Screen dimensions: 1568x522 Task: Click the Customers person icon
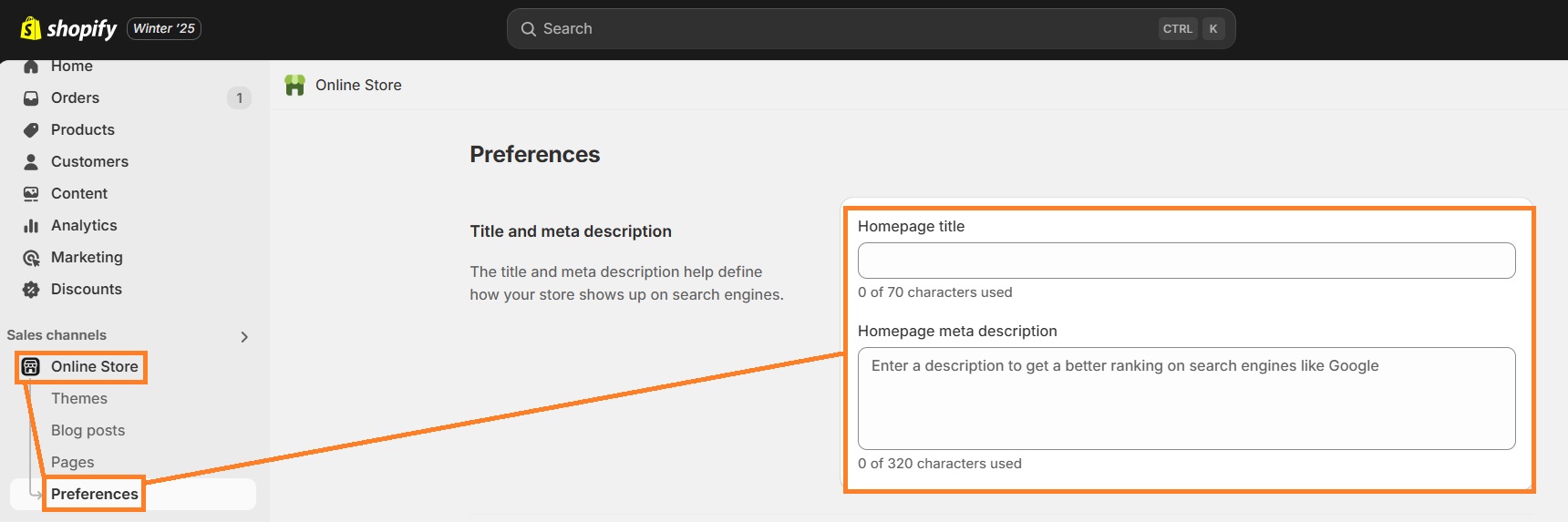[x=31, y=161]
